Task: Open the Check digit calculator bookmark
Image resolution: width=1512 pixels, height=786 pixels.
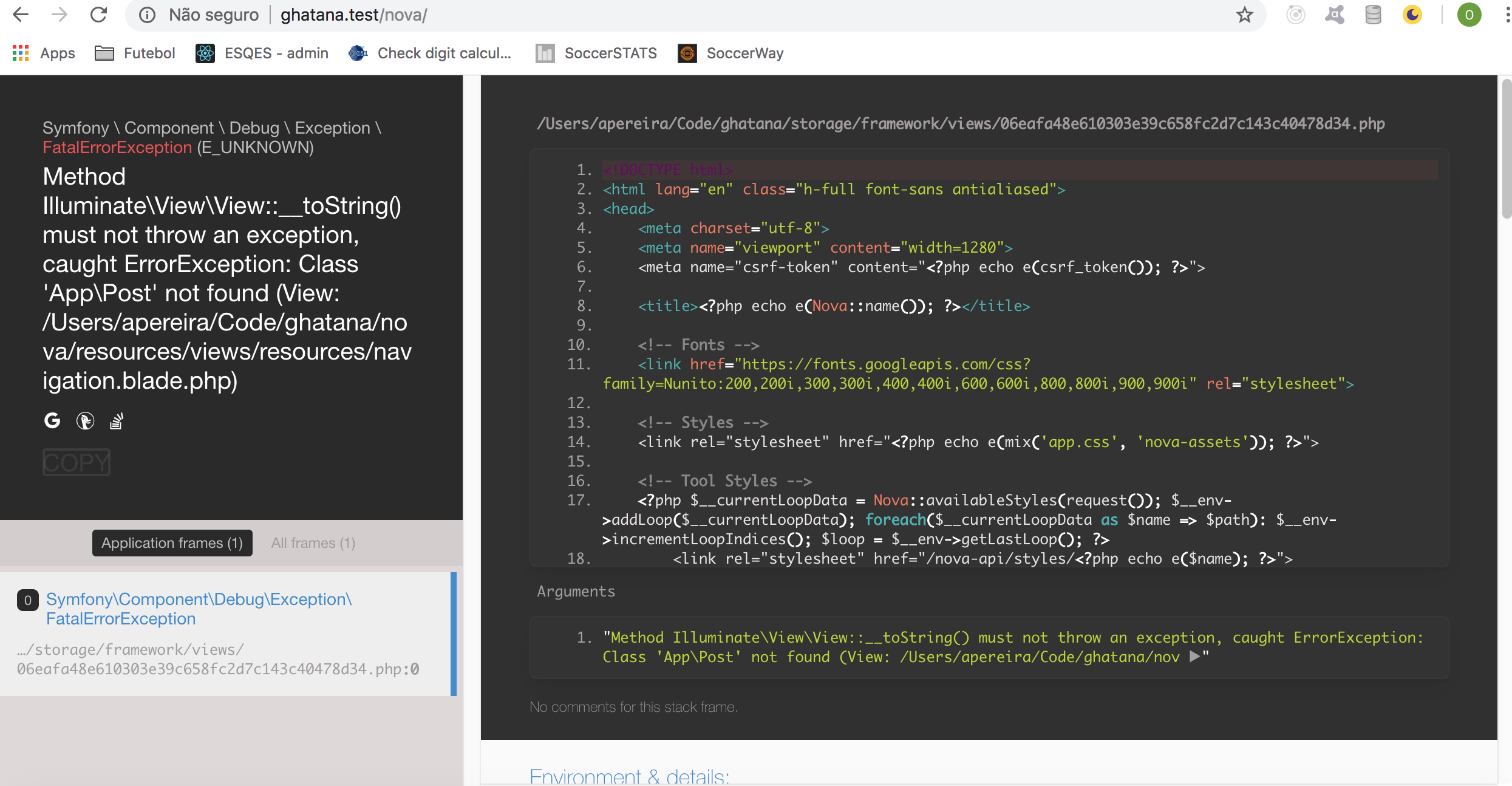Action: coord(431,53)
